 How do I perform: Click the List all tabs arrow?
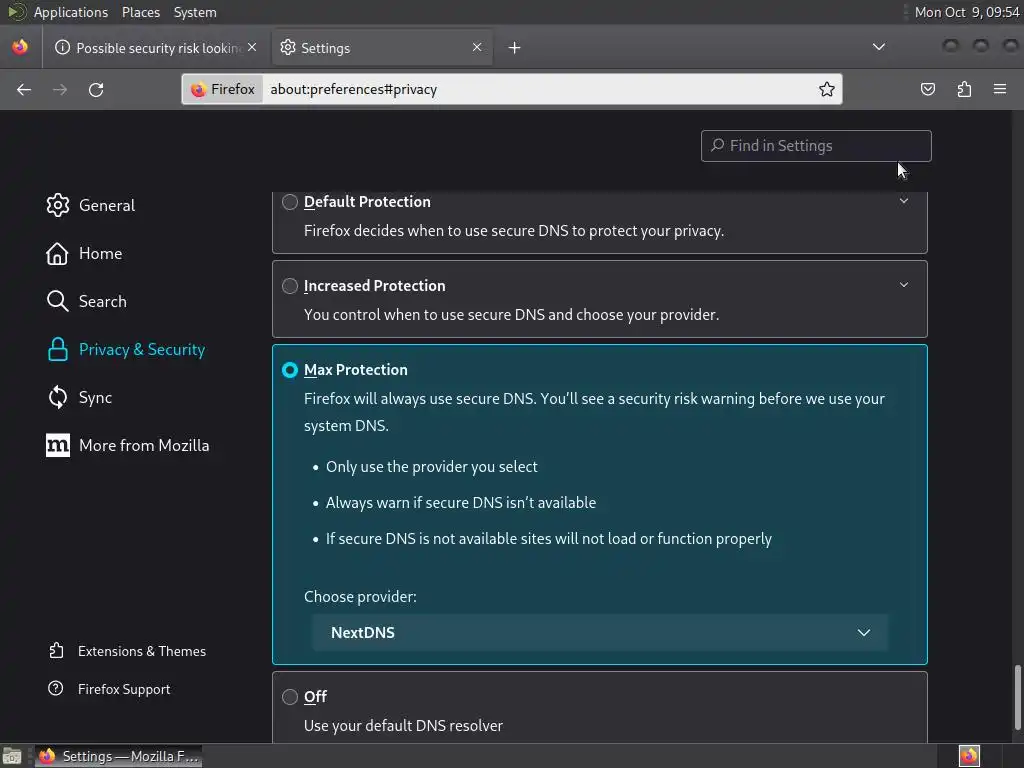879,47
